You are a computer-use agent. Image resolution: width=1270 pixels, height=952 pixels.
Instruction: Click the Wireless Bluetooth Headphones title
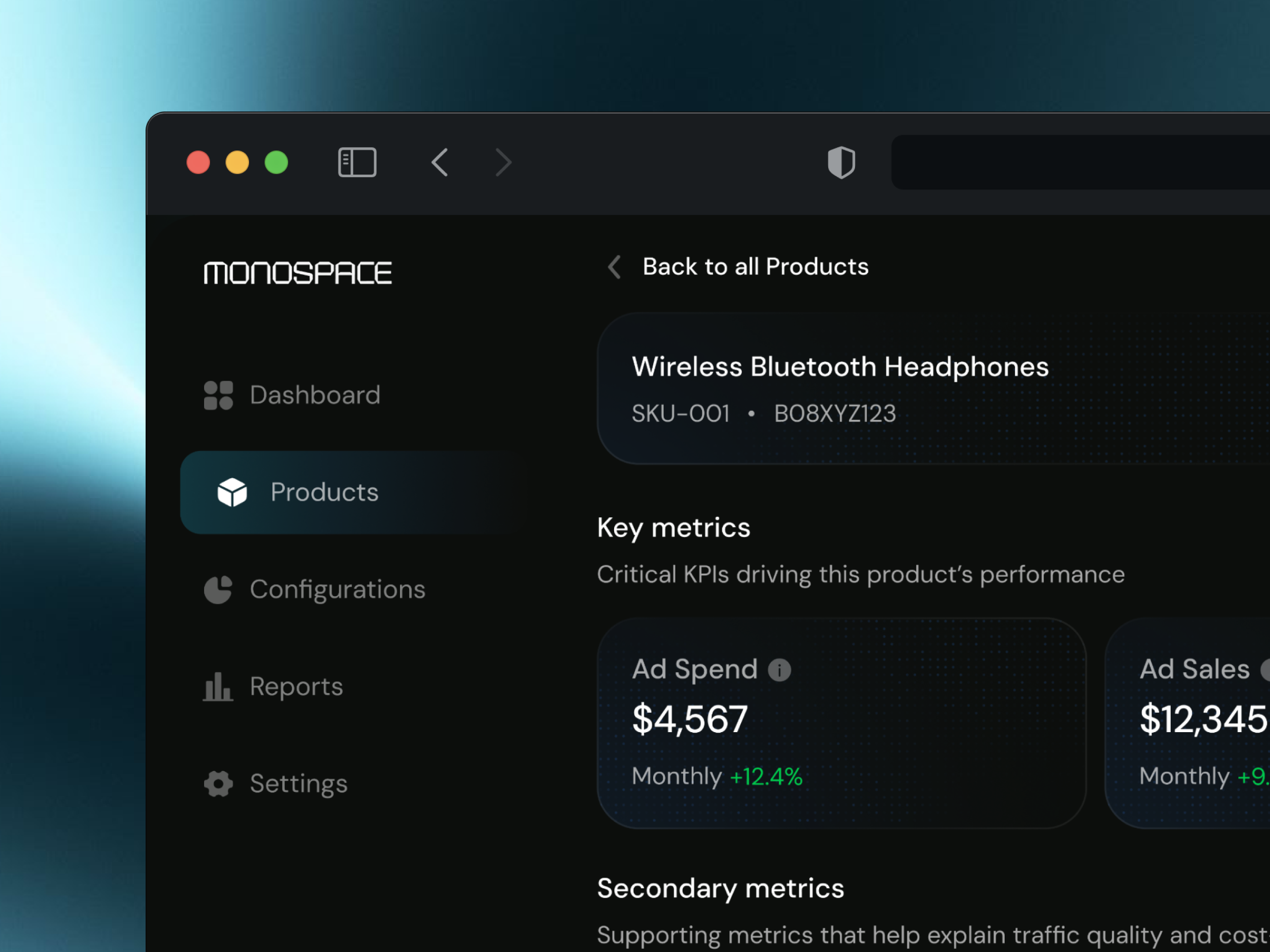click(x=840, y=367)
